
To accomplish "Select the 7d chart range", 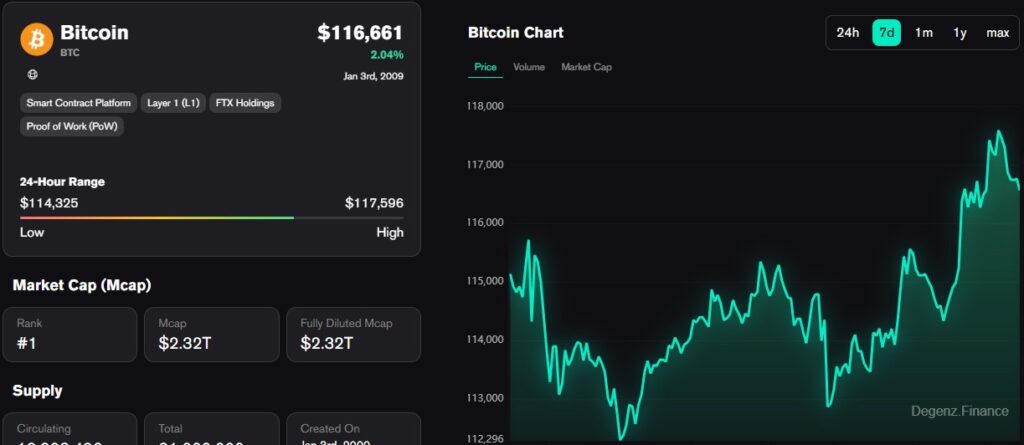I will [886, 33].
